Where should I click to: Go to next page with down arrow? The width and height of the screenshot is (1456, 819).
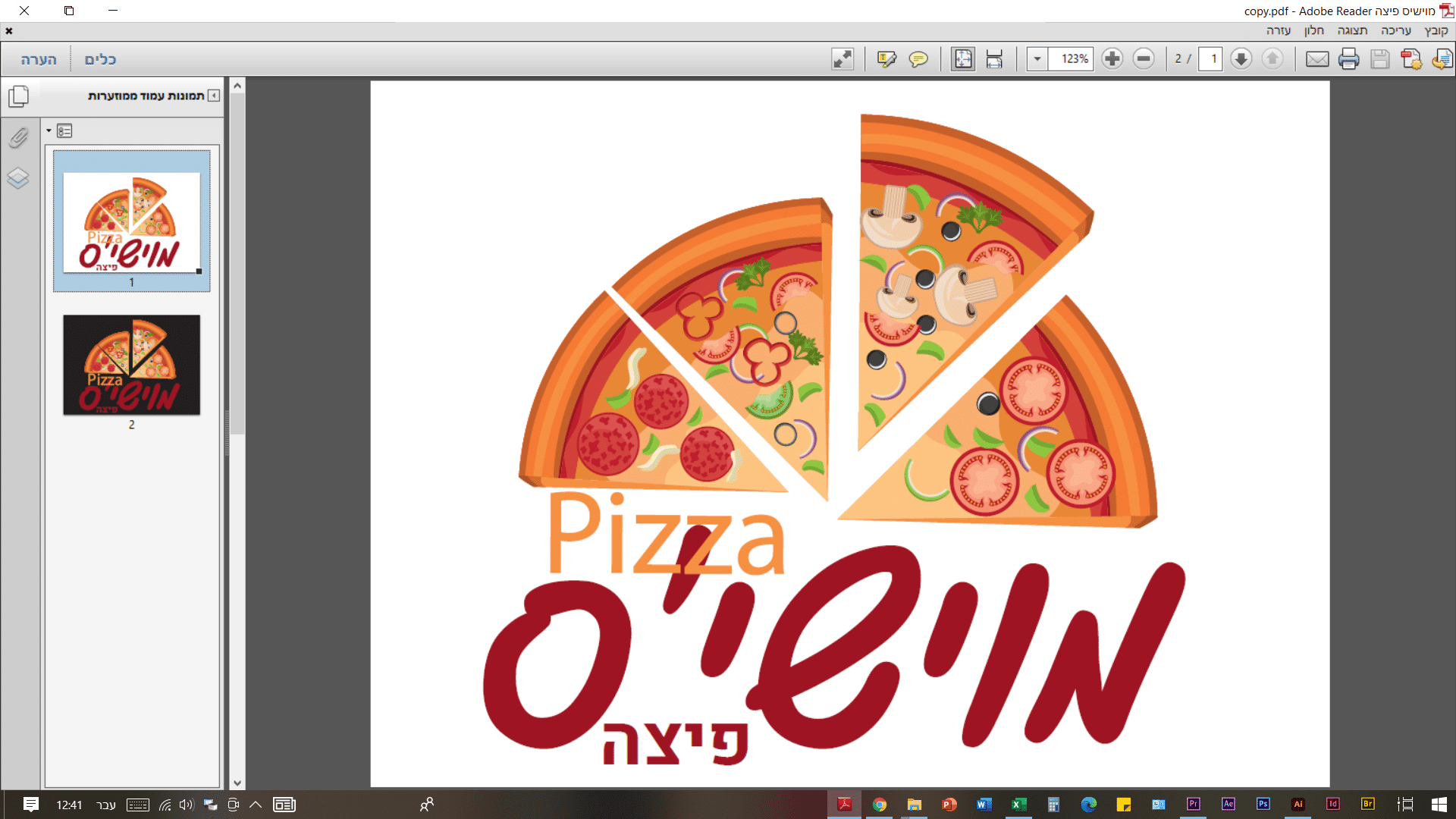[x=1241, y=59]
